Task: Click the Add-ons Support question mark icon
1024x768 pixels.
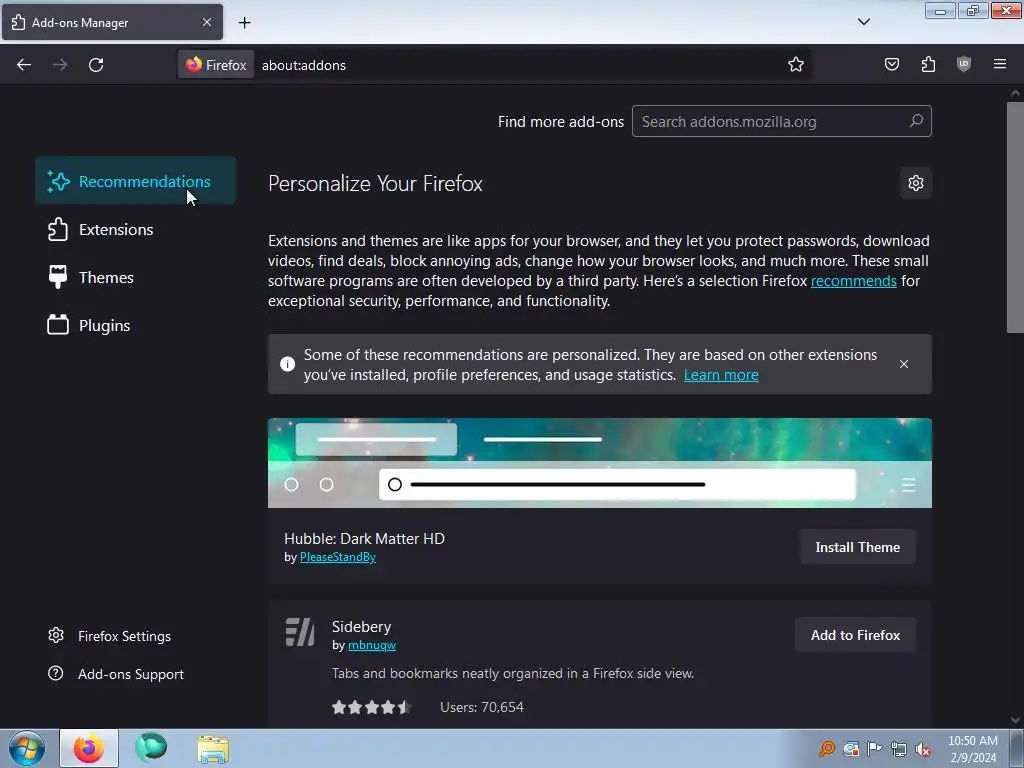Action: [x=56, y=673]
